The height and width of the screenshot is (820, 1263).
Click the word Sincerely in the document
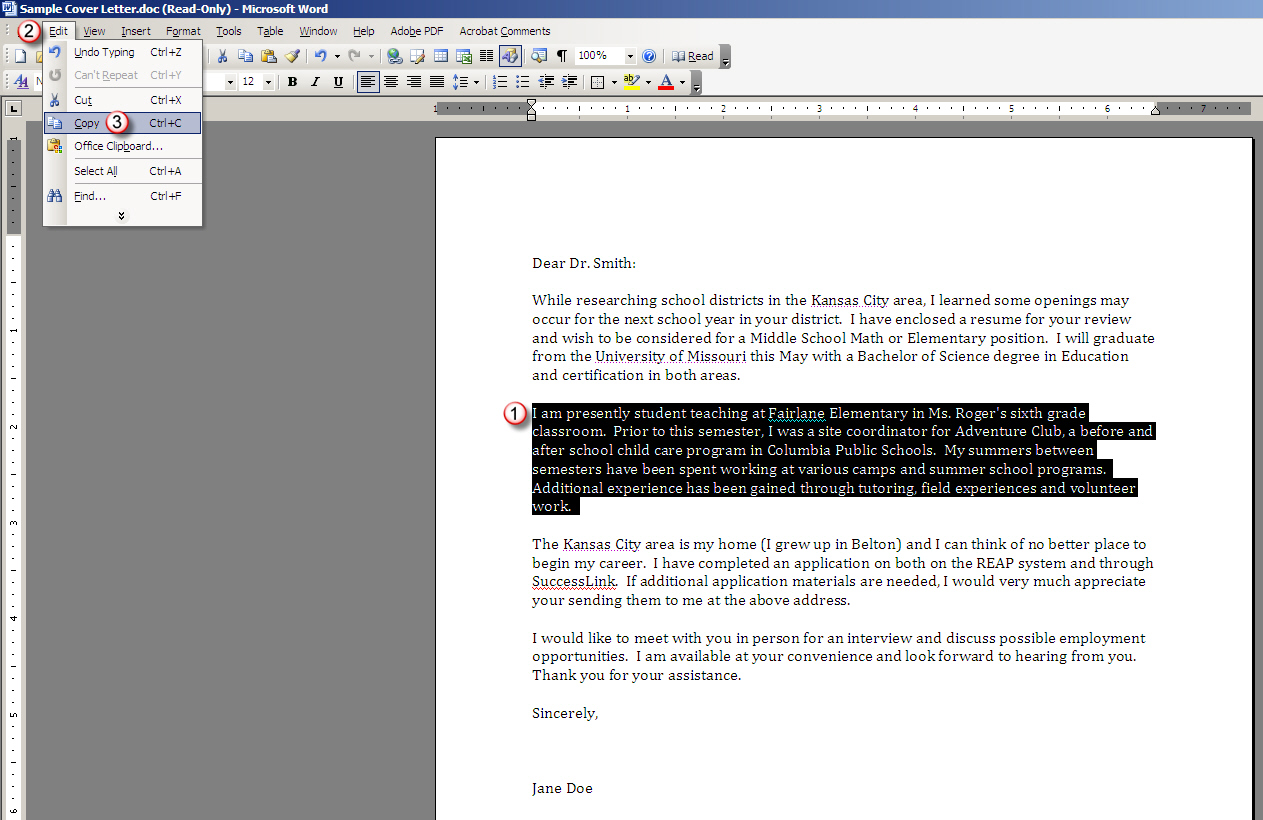pyautogui.click(x=564, y=713)
